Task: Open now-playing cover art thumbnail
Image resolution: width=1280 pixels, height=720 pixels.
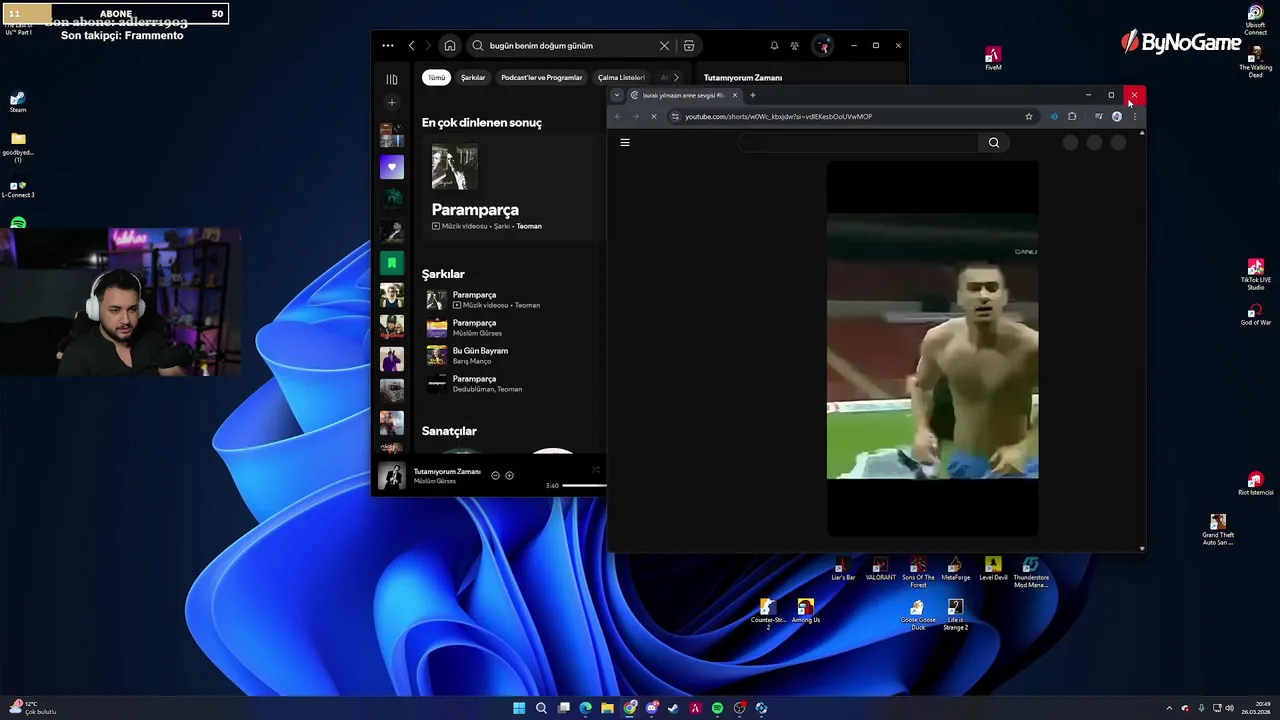Action: pyautogui.click(x=392, y=476)
